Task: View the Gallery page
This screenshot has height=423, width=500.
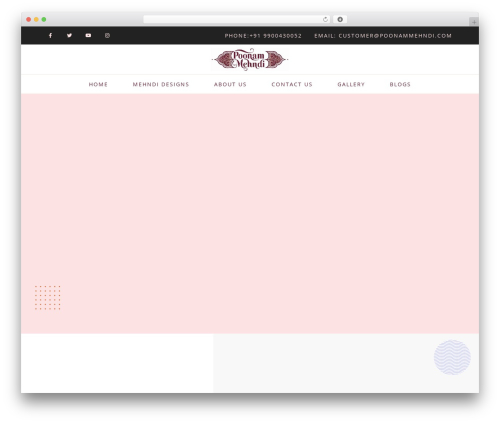Action: click(351, 84)
